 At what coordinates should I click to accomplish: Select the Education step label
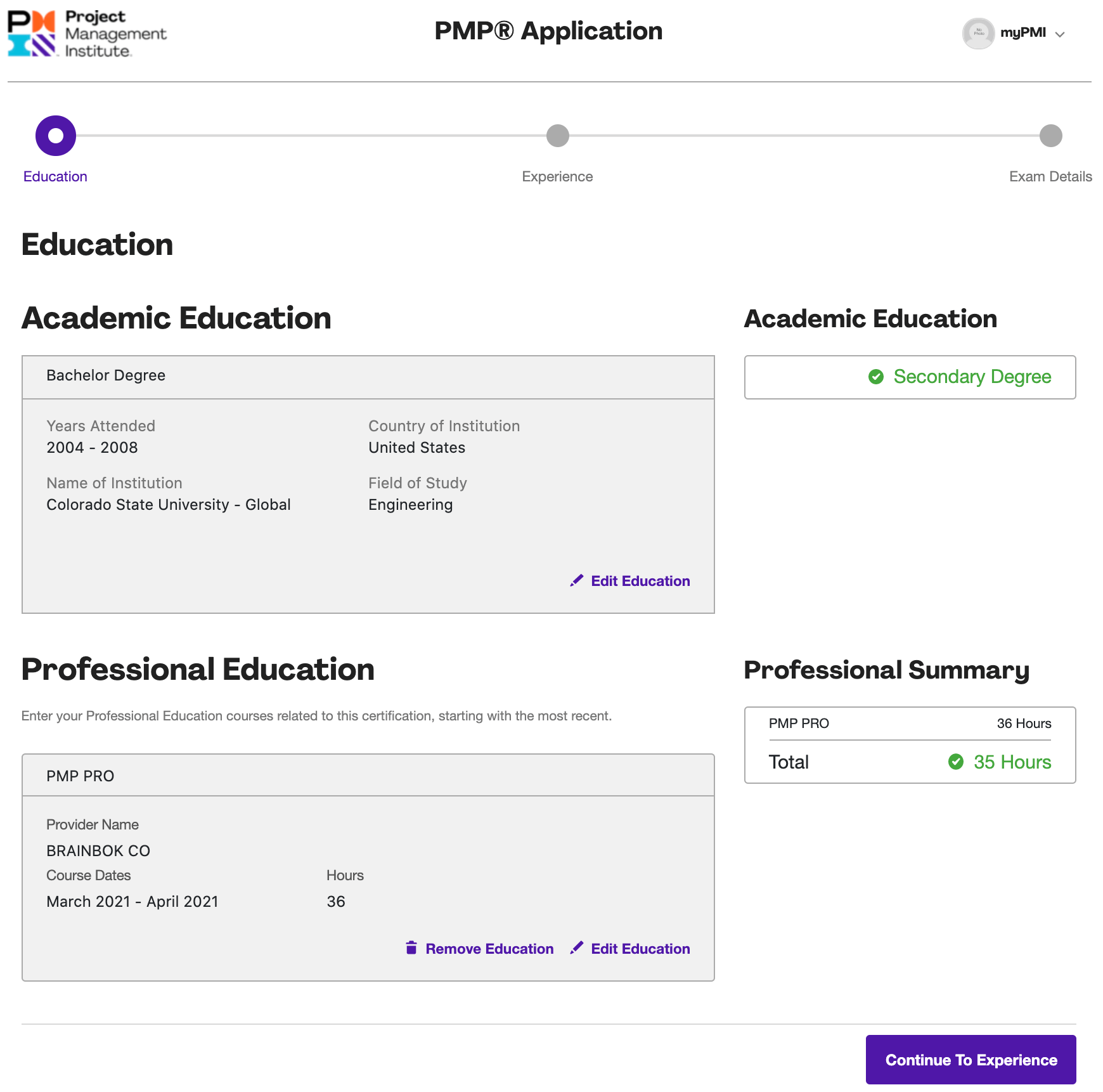tap(55, 176)
